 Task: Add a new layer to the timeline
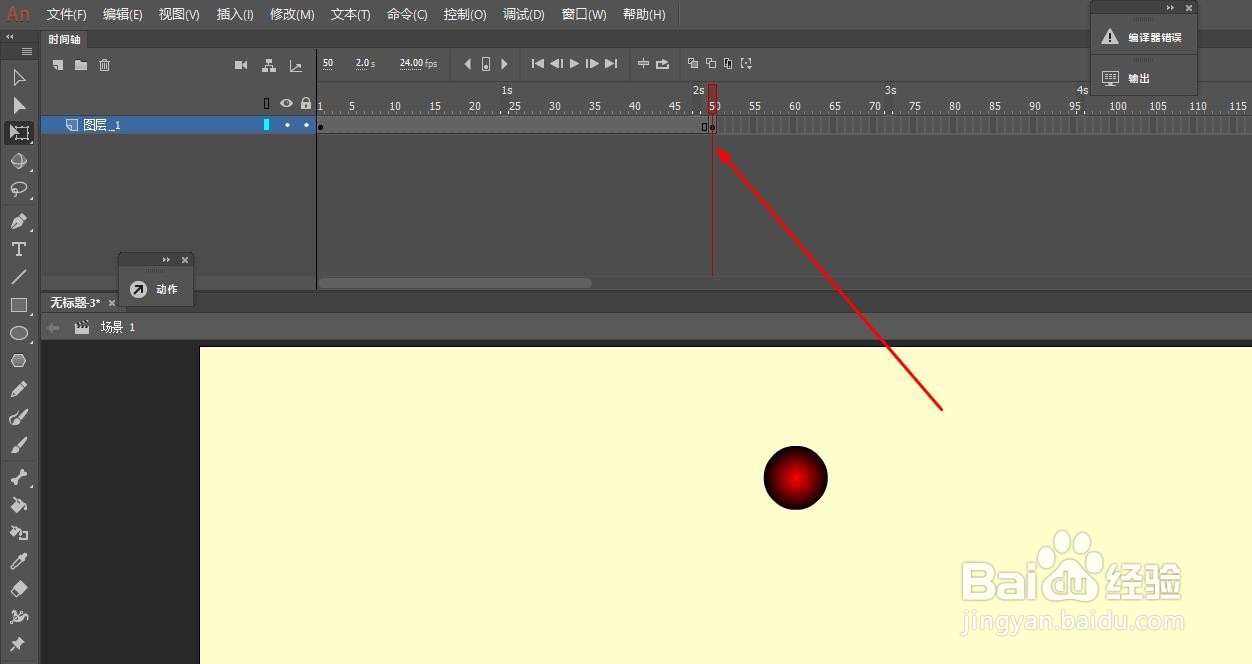coord(56,64)
